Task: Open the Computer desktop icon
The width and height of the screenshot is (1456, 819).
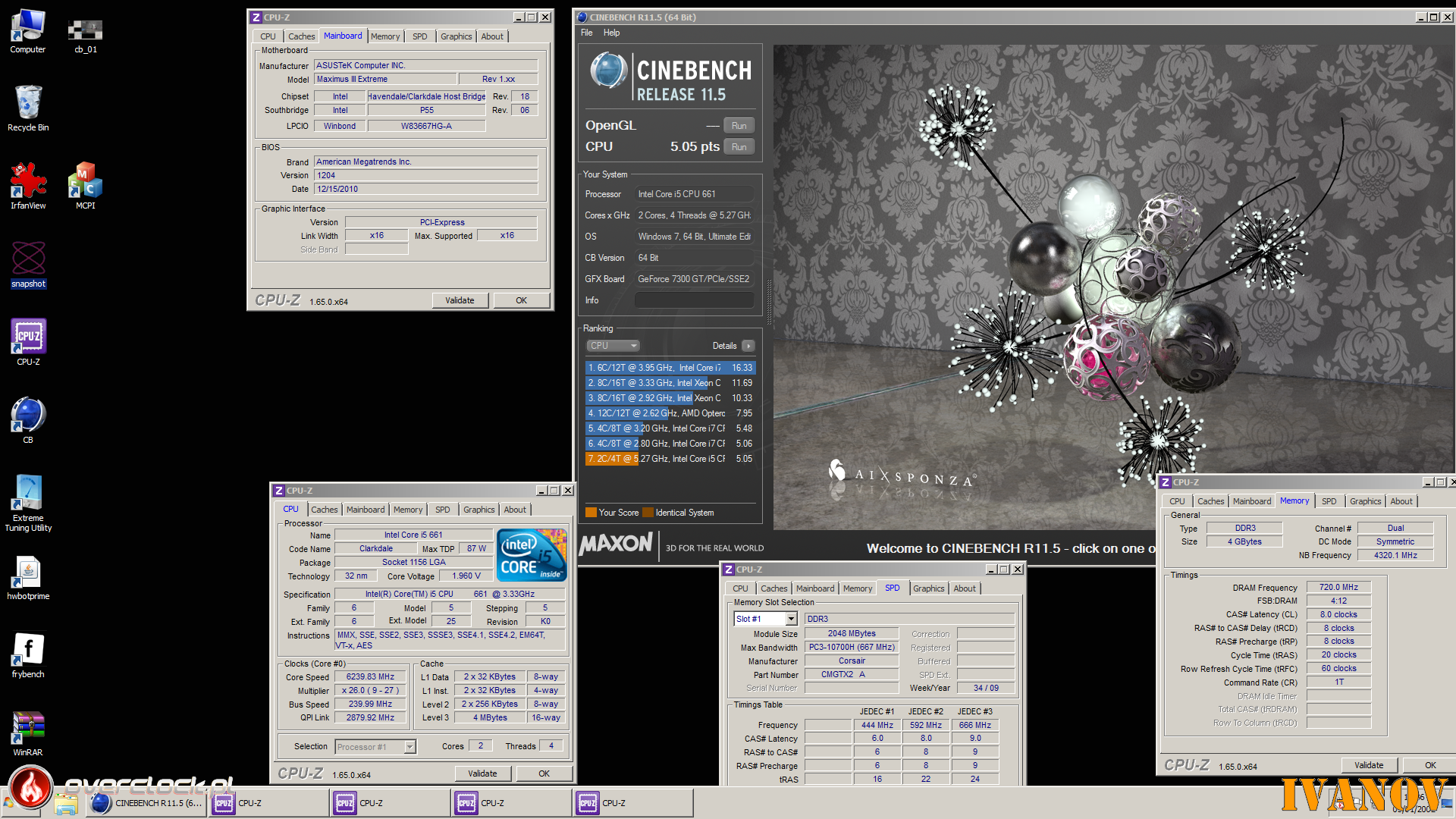Action: click(28, 31)
